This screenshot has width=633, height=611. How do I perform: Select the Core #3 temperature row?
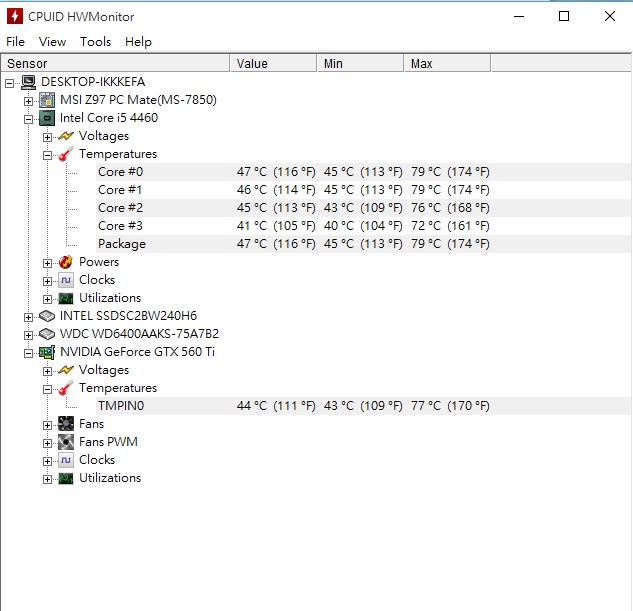click(x=364, y=226)
